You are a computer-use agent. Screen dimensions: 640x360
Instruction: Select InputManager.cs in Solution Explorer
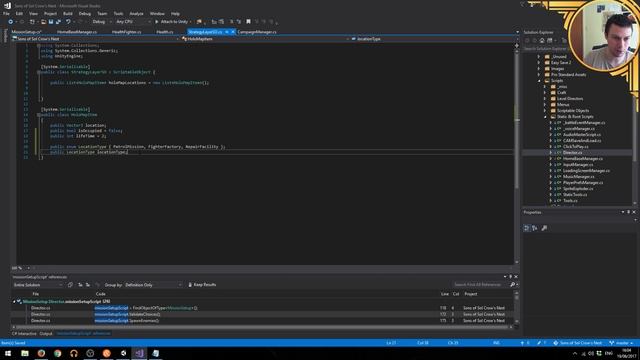coord(578,165)
